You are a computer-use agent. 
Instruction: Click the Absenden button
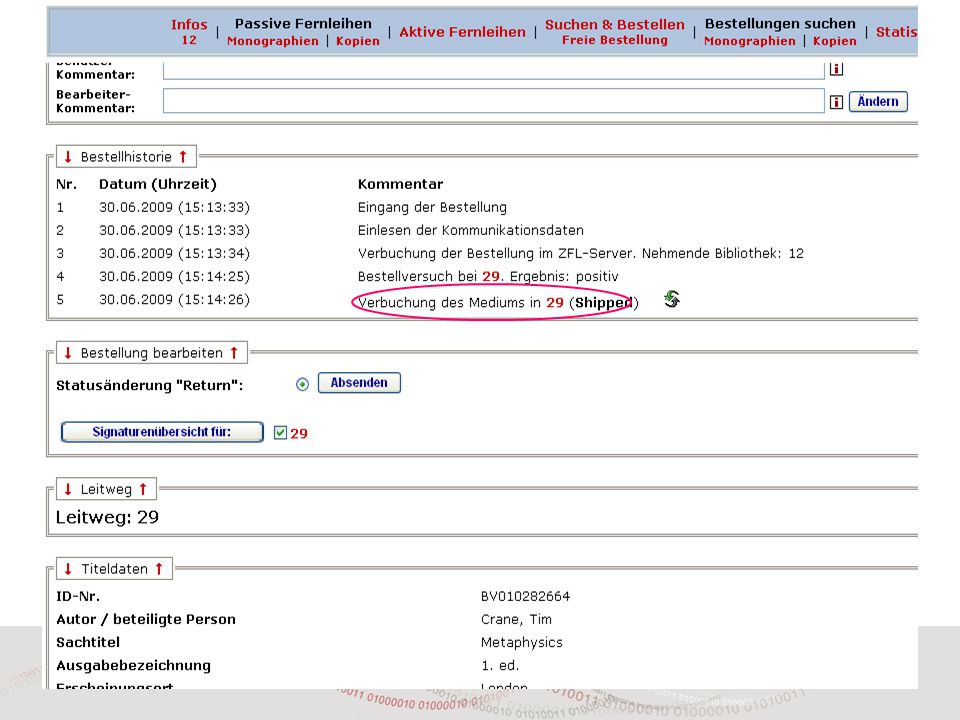click(359, 383)
